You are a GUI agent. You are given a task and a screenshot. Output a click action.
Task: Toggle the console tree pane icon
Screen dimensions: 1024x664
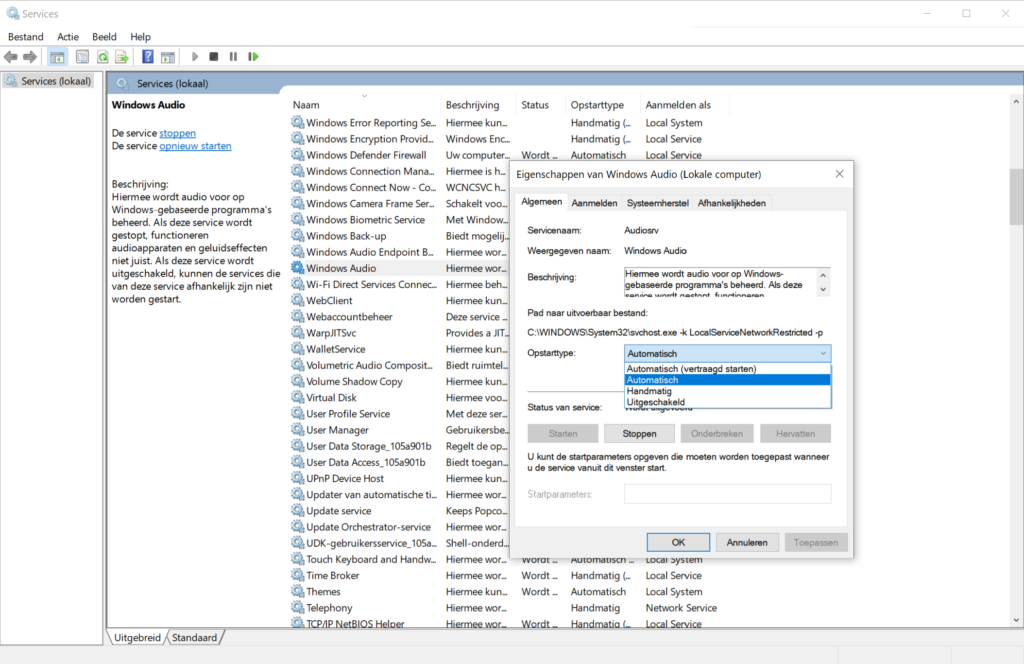pos(57,57)
